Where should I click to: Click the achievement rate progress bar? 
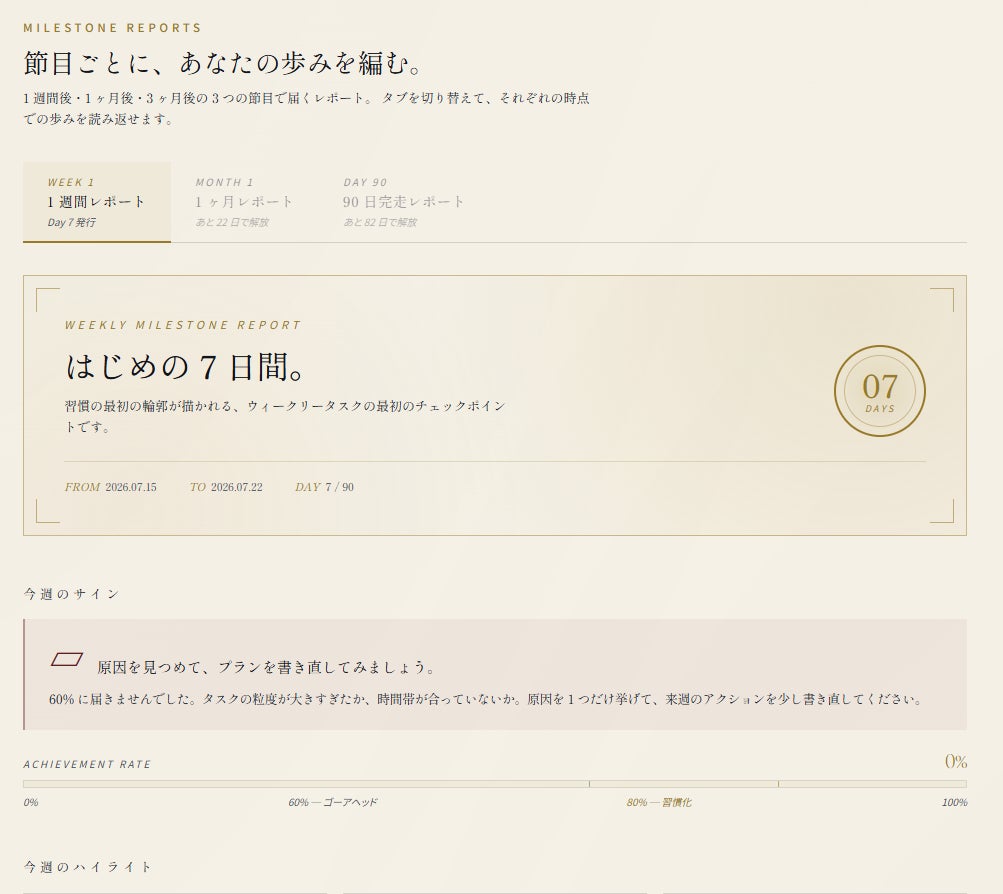[494, 784]
